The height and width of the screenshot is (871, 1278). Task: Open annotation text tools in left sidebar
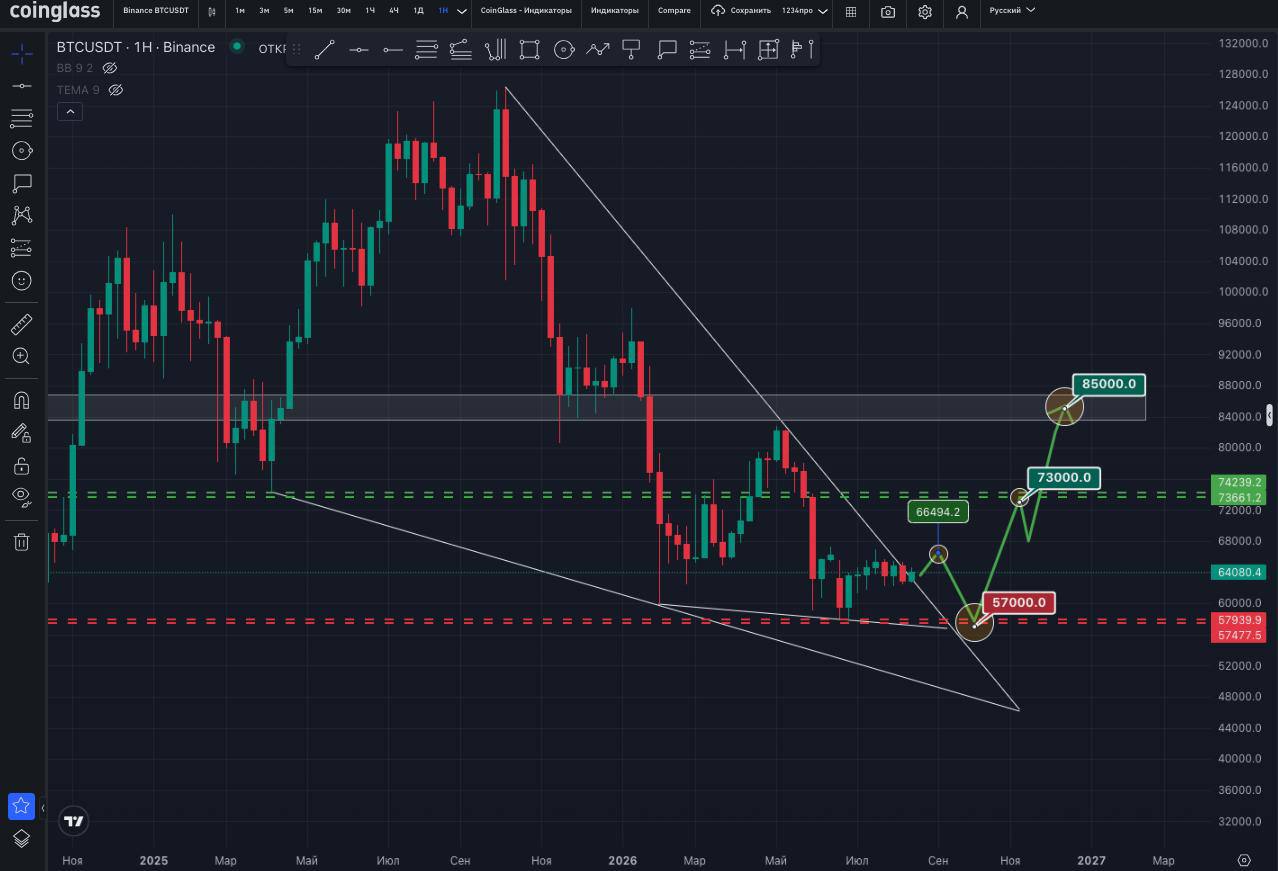click(x=21, y=183)
